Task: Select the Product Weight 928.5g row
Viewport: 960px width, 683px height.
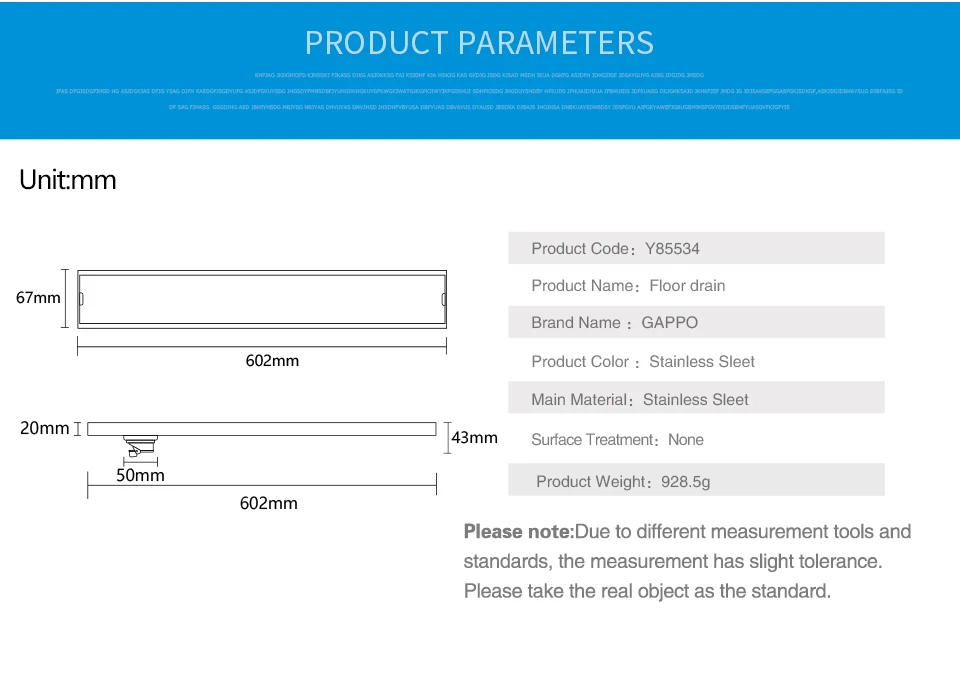Action: [x=696, y=481]
